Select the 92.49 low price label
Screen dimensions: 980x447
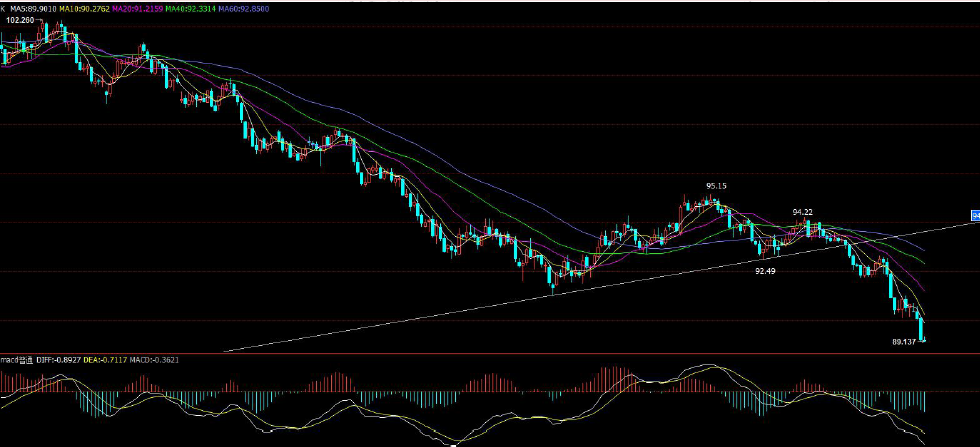(x=766, y=270)
